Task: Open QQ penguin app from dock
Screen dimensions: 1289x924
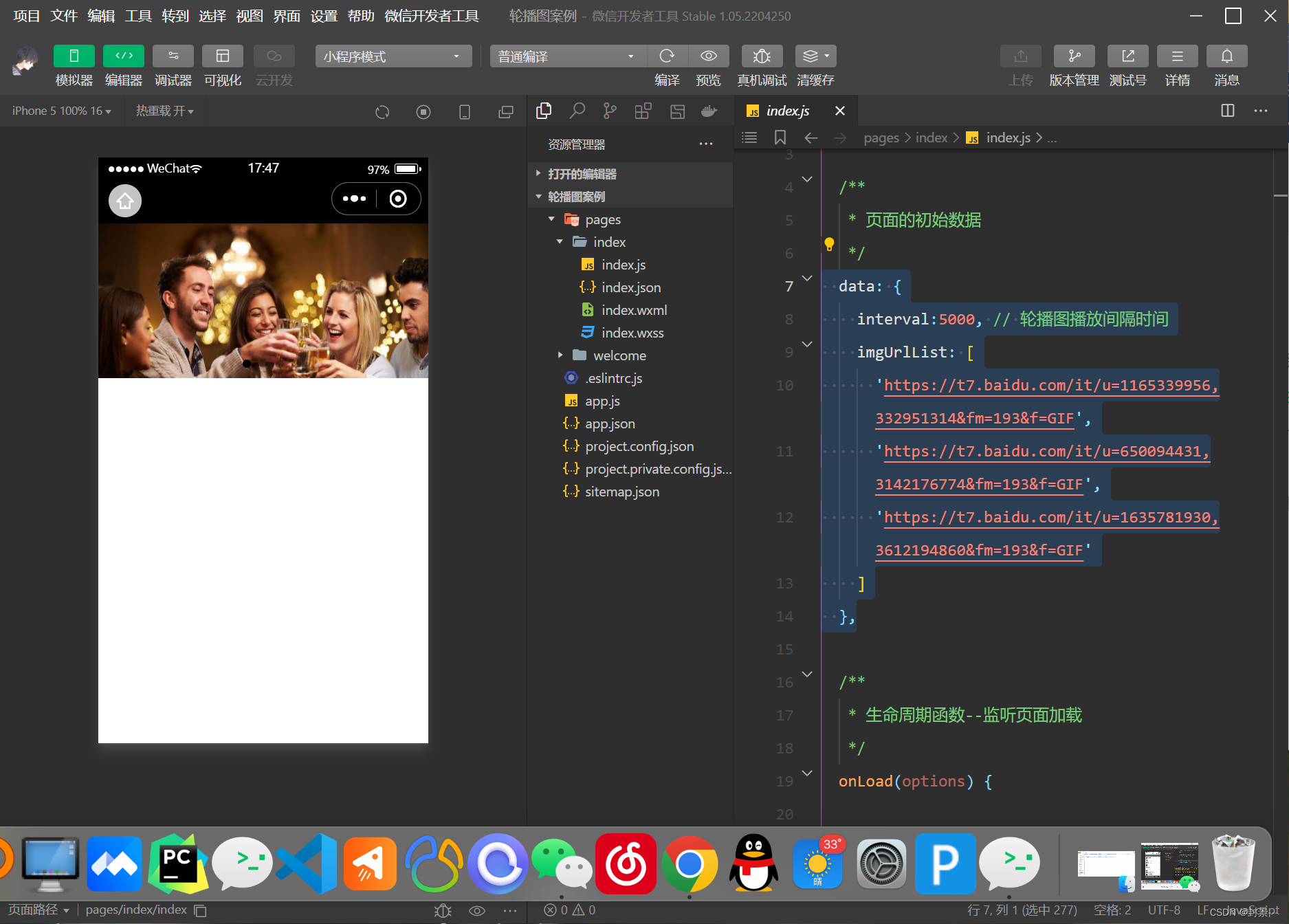Action: [753, 864]
